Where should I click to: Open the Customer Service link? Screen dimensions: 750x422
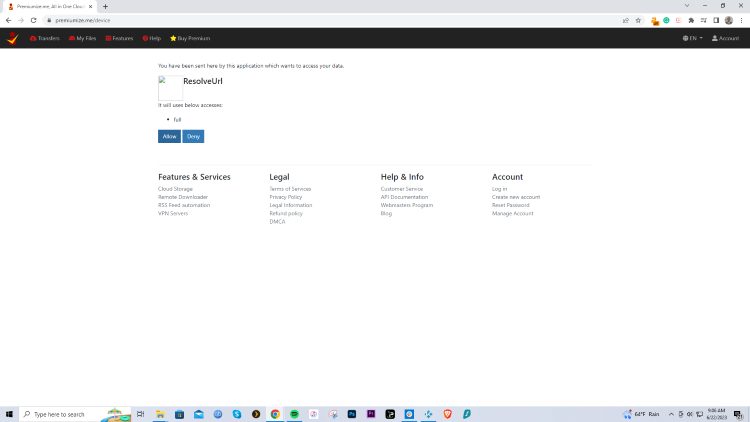pyautogui.click(x=402, y=189)
